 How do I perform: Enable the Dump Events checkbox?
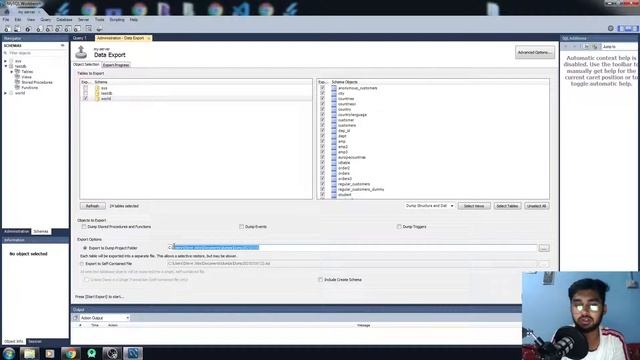(241, 227)
